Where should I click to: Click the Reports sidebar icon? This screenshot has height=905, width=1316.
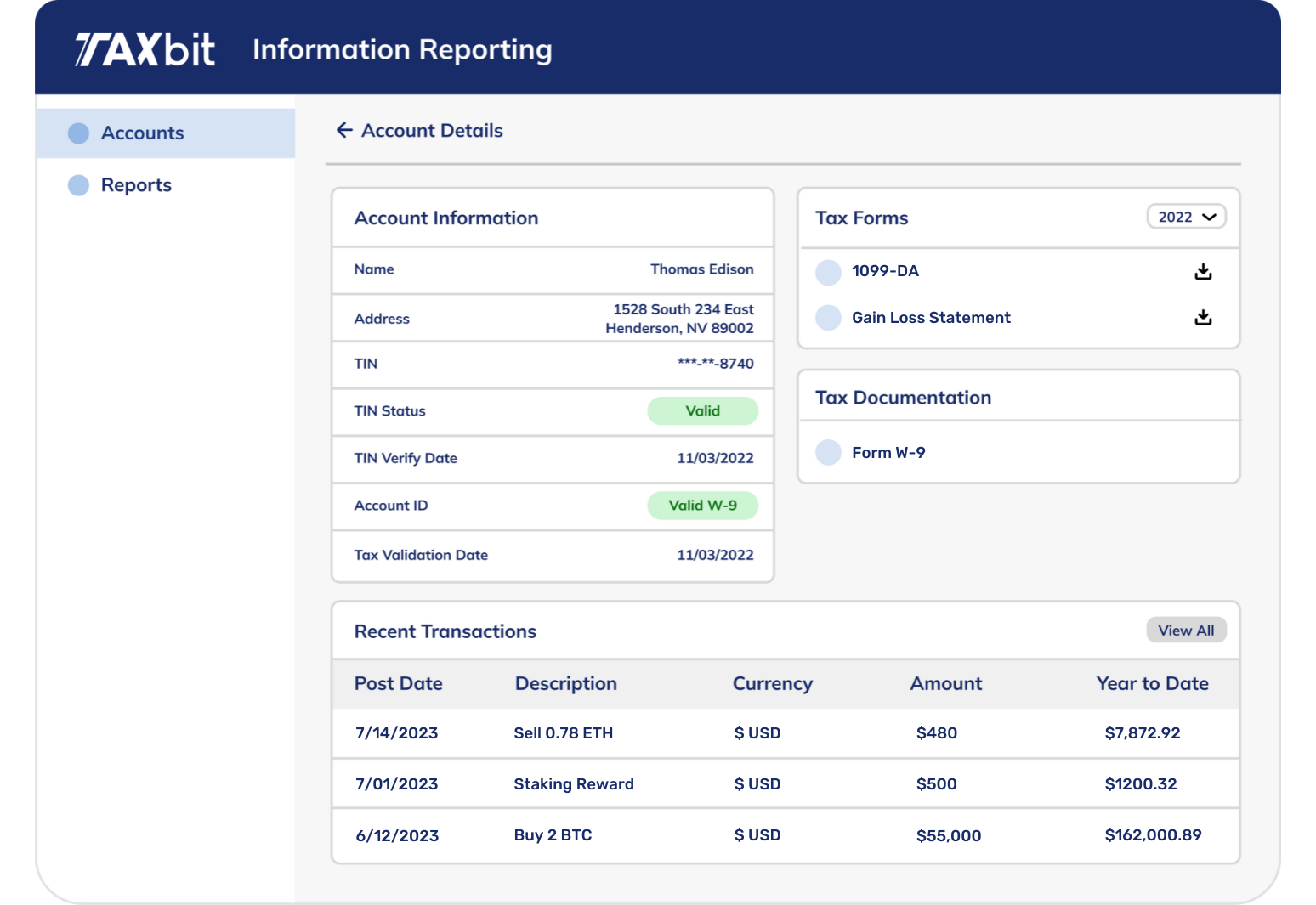(x=78, y=184)
